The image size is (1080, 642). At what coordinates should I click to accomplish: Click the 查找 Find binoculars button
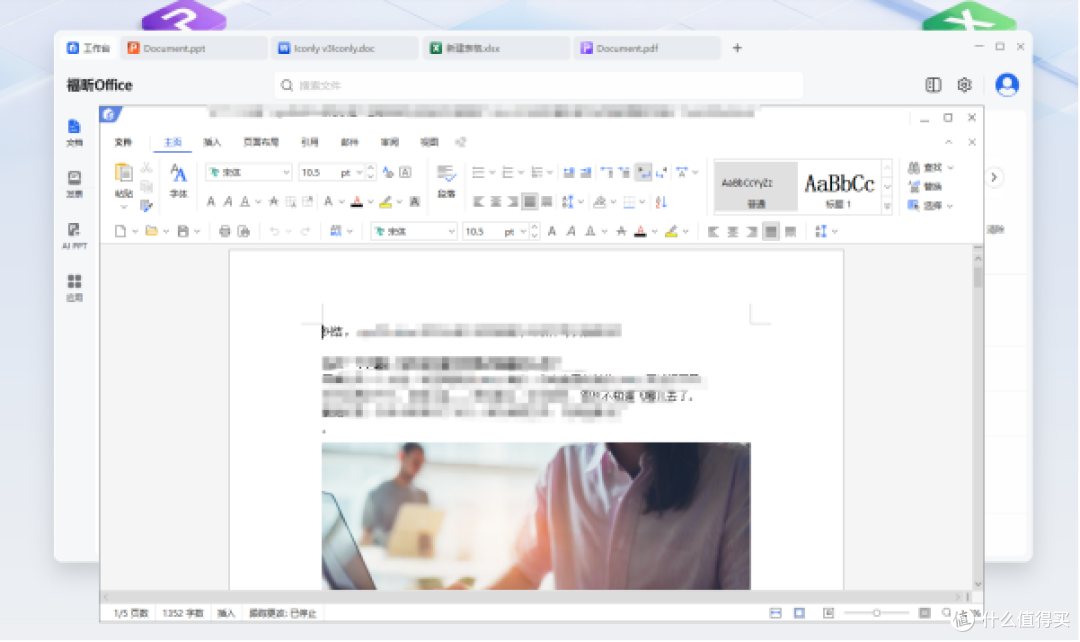(925, 167)
